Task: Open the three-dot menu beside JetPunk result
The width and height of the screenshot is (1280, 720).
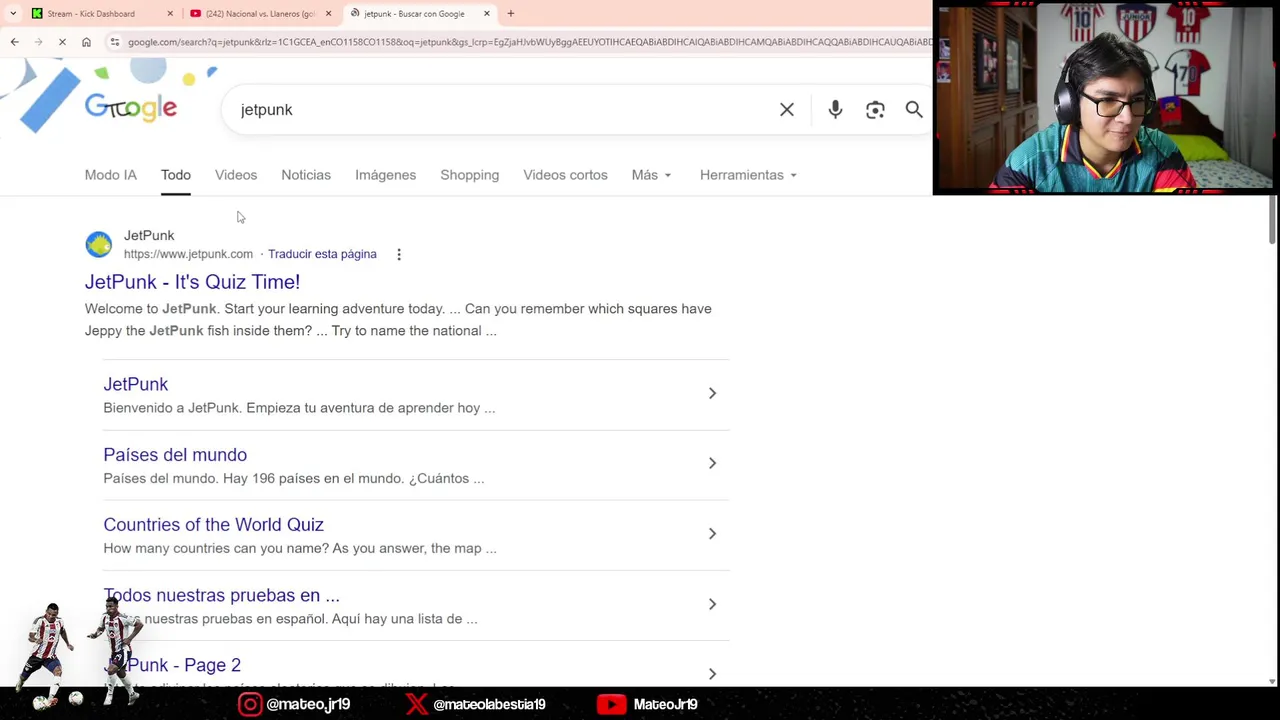Action: tap(398, 254)
